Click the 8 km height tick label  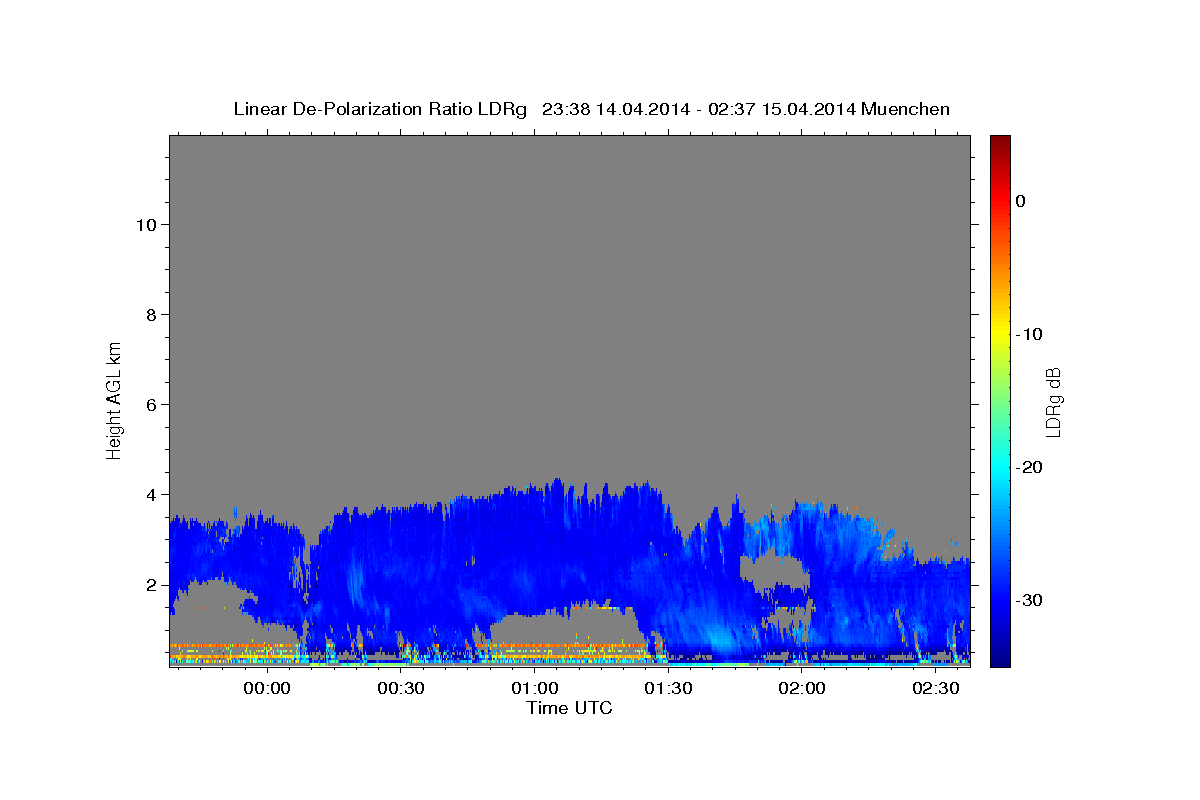point(150,314)
